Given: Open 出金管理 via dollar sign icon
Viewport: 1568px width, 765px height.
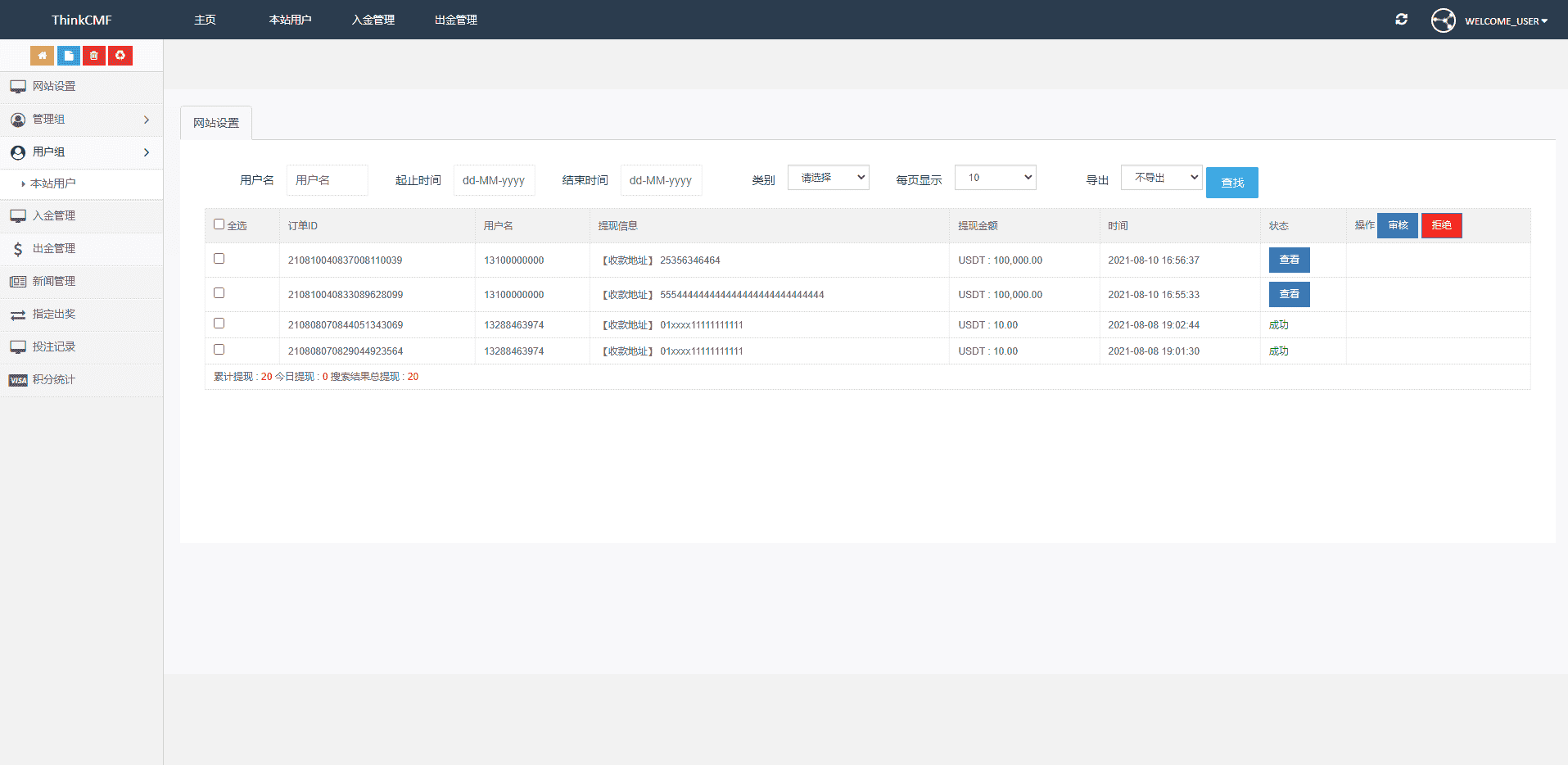Looking at the screenshot, I should [18, 249].
